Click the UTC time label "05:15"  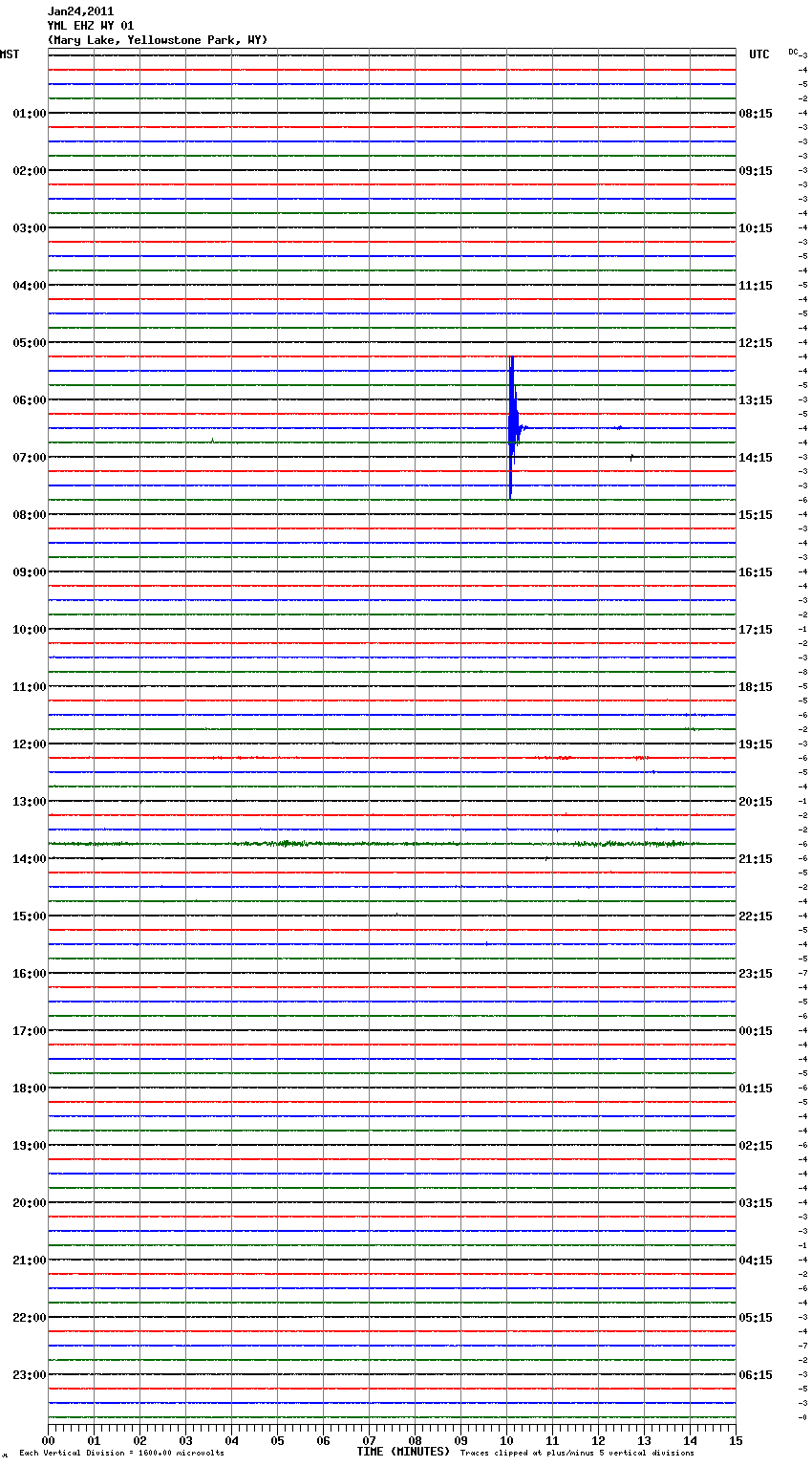click(756, 1318)
